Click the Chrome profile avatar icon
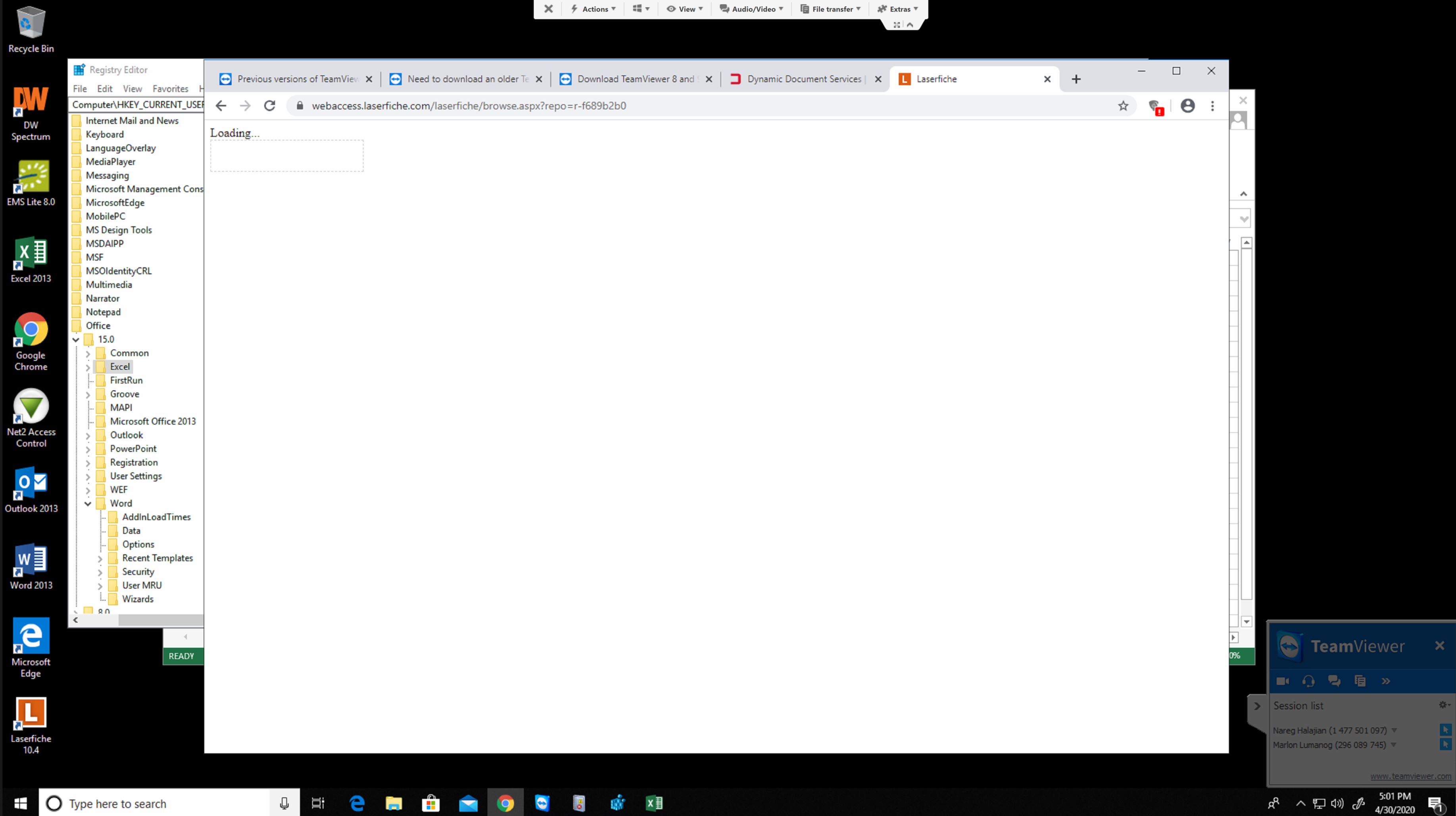The height and width of the screenshot is (816, 1456). pyautogui.click(x=1187, y=106)
